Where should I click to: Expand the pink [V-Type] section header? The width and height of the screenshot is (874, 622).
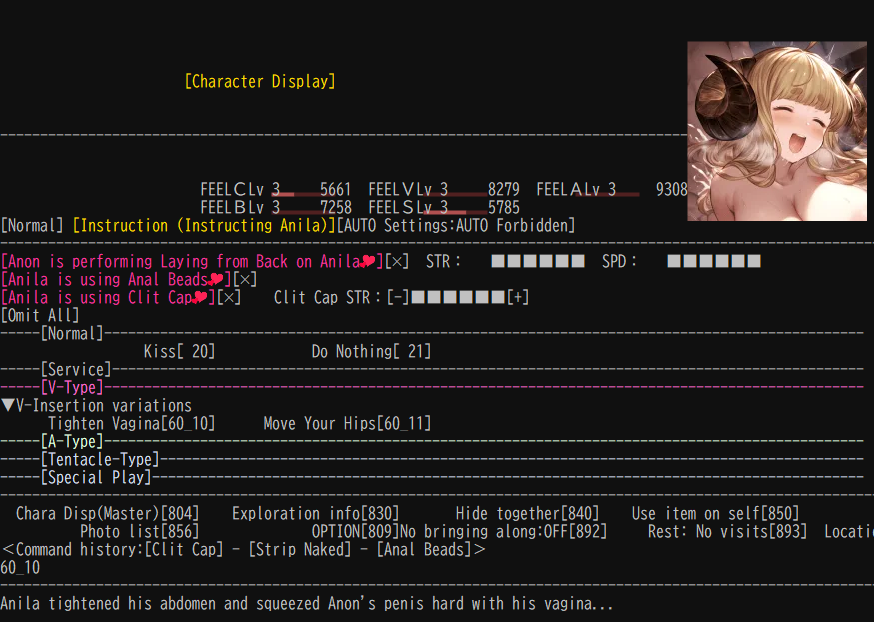pyautogui.click(x=72, y=387)
